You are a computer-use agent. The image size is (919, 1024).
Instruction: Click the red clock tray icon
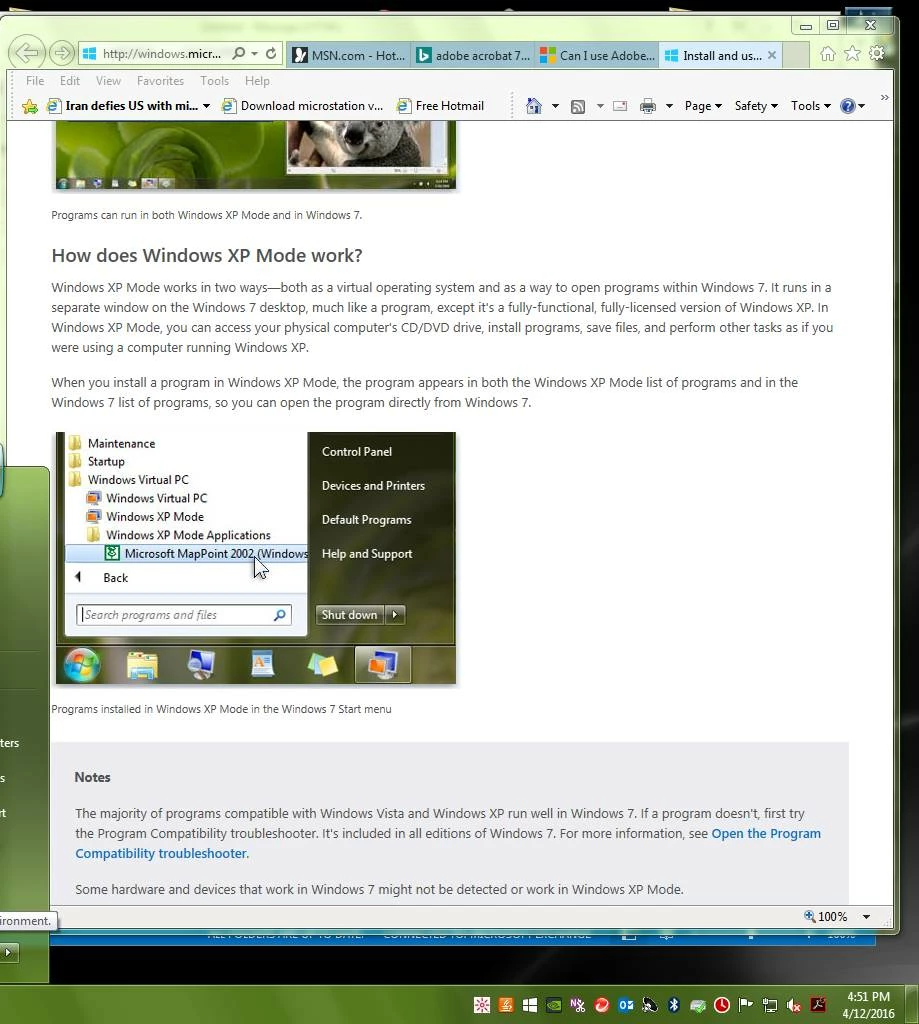click(x=722, y=1005)
